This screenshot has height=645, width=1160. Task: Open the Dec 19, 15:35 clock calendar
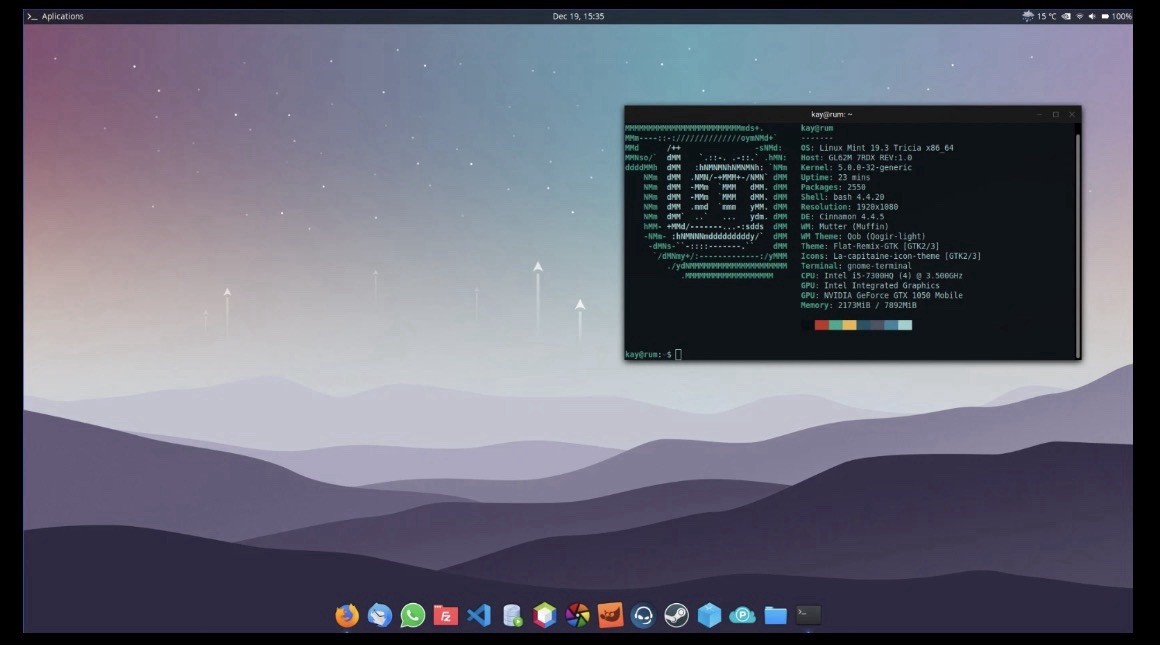pyautogui.click(x=579, y=16)
